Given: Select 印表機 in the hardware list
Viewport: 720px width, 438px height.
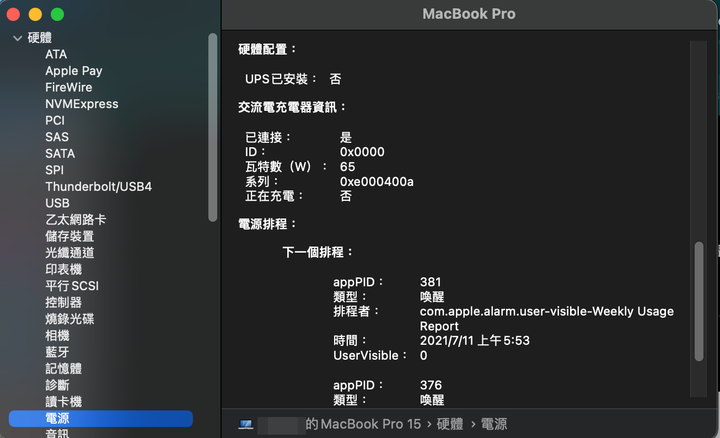Looking at the screenshot, I should [63, 270].
